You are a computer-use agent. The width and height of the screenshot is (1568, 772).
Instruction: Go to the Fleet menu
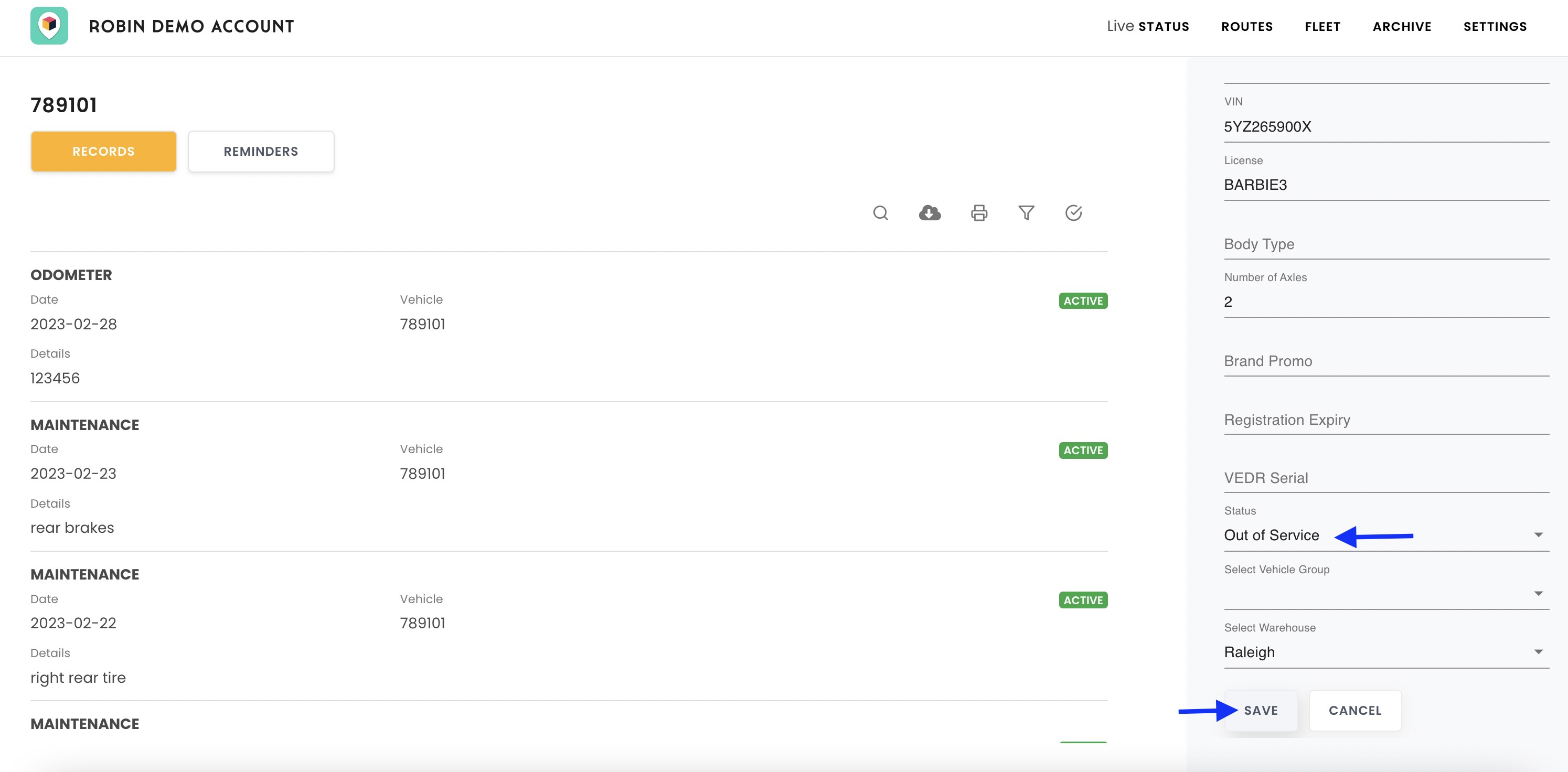coord(1322,27)
